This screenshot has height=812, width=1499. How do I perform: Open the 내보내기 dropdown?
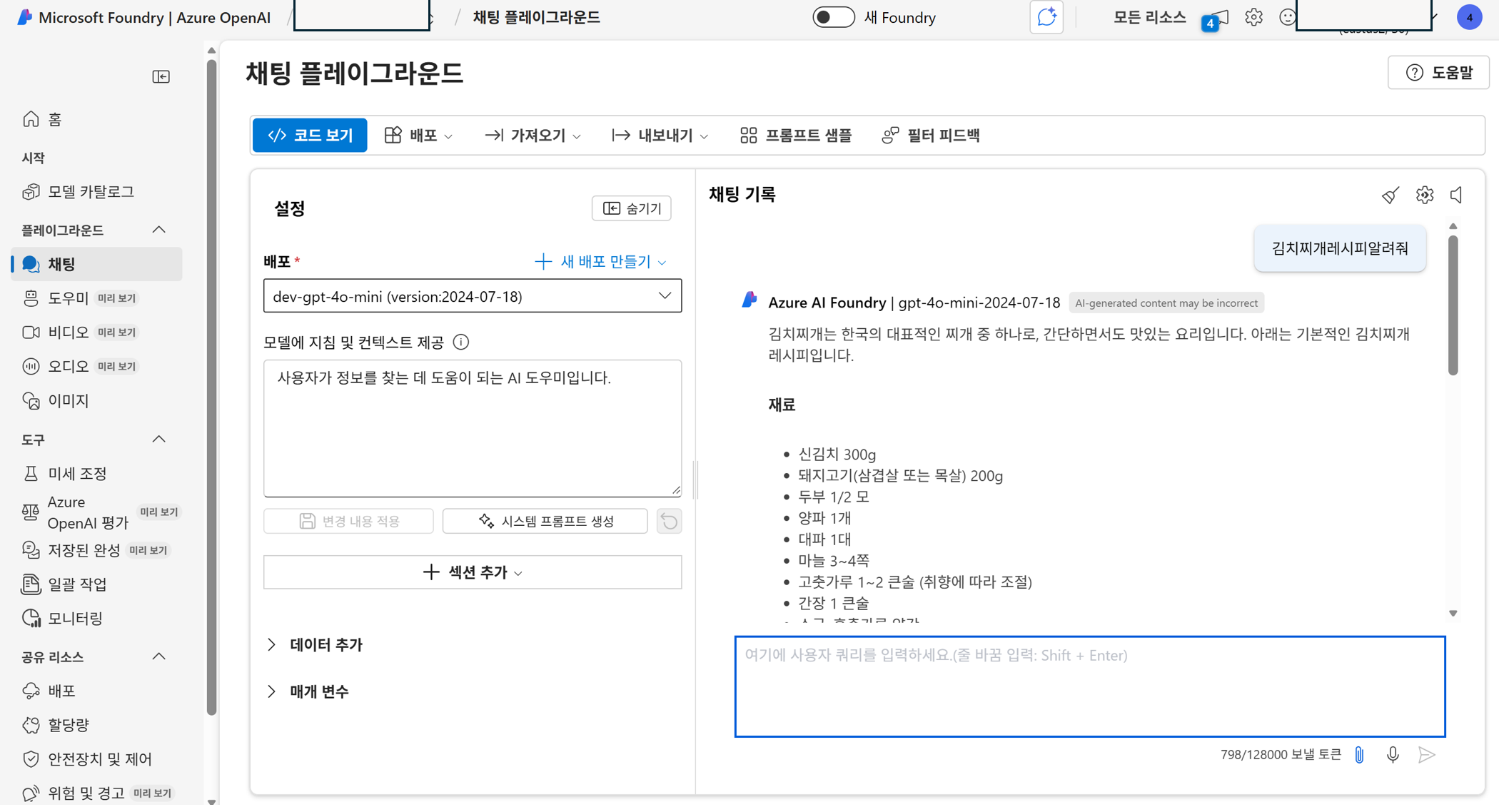(x=660, y=136)
